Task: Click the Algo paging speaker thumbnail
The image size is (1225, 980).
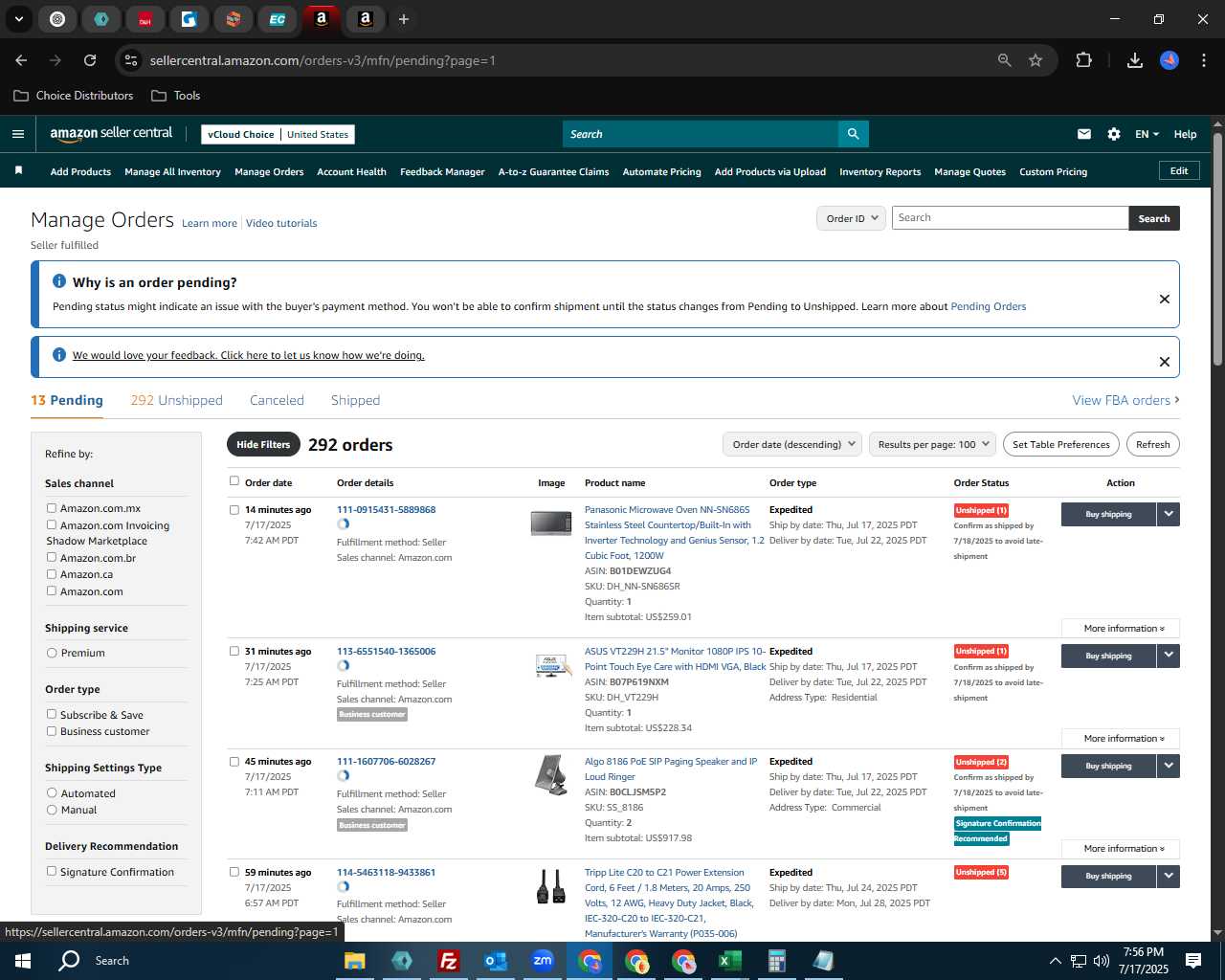Action: click(551, 774)
